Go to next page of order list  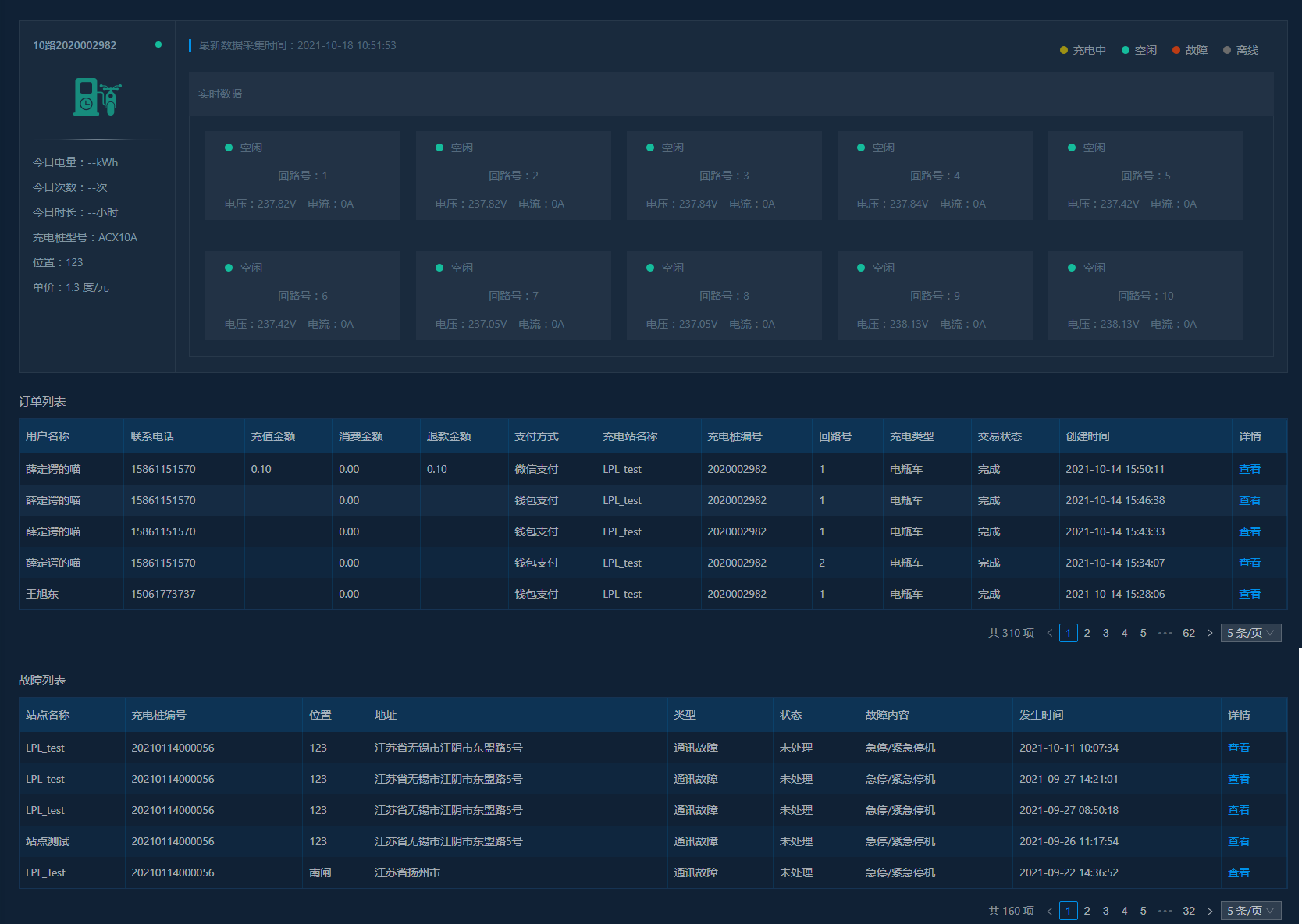click(x=1210, y=633)
